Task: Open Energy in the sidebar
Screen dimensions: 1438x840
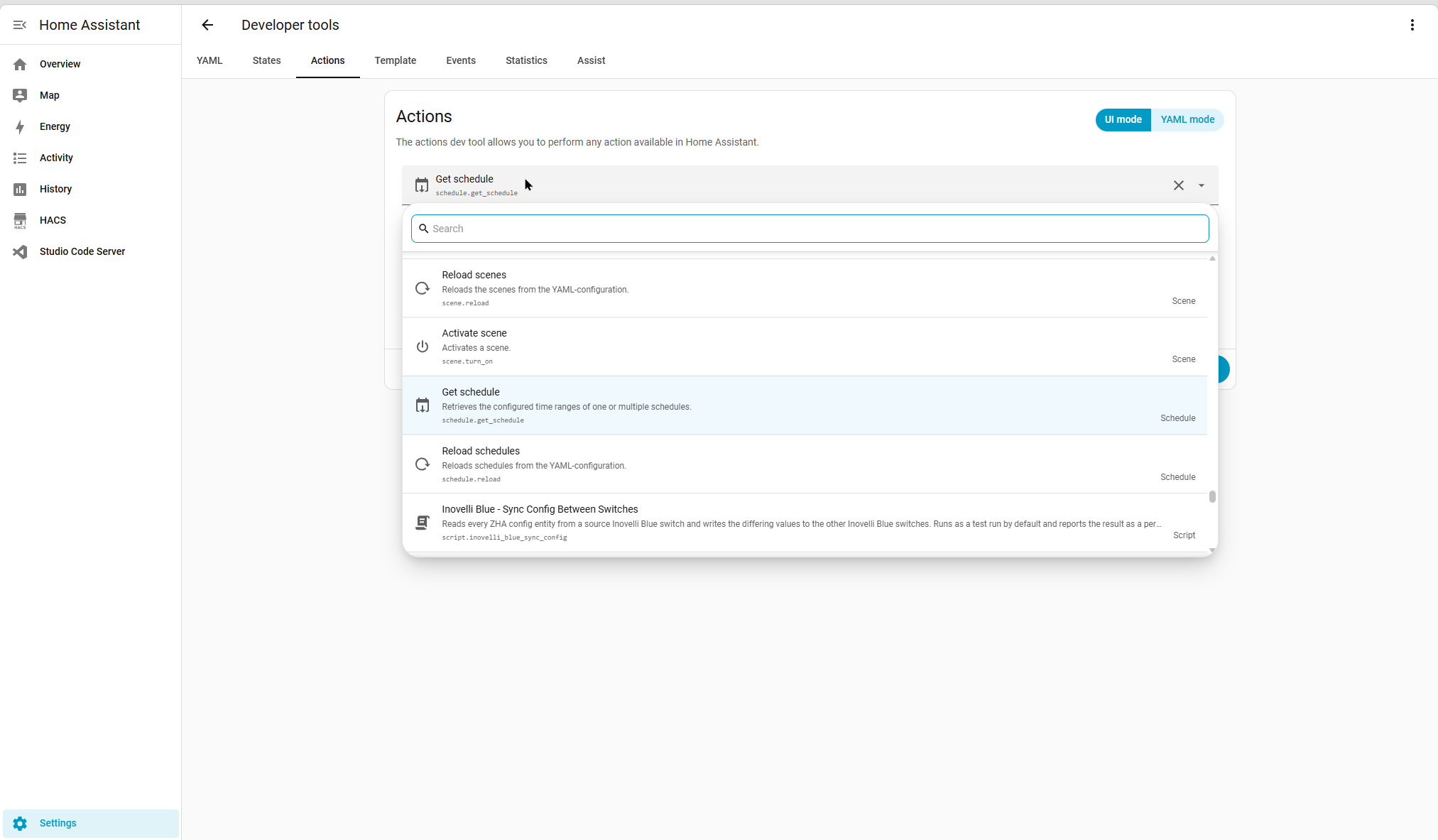Action: [91, 126]
